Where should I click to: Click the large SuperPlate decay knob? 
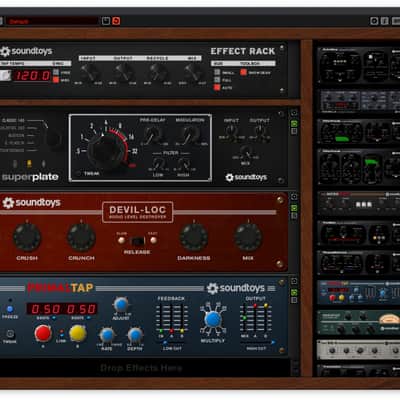tap(106, 151)
